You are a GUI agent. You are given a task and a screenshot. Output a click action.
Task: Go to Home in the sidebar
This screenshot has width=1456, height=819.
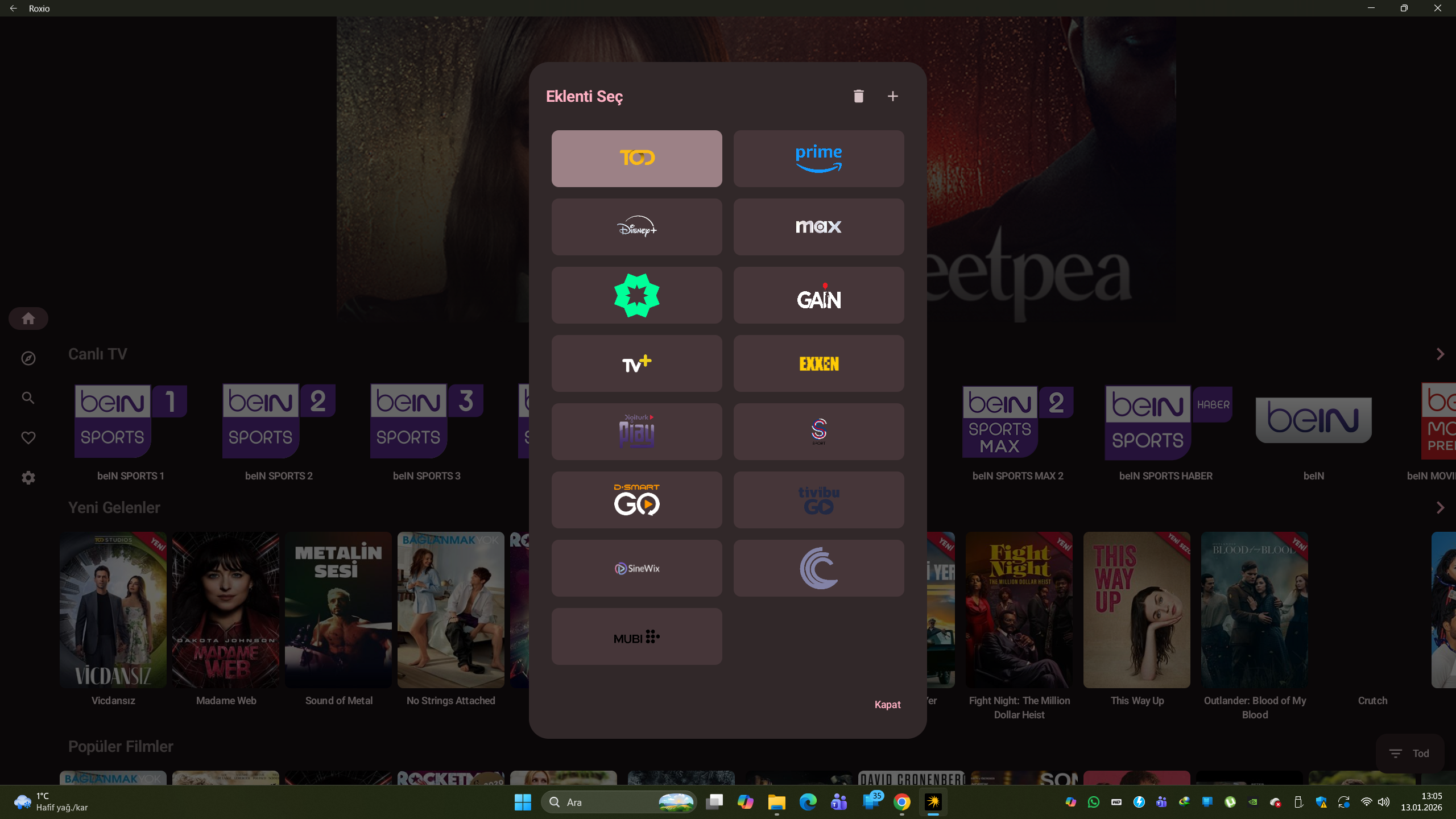[x=28, y=318]
